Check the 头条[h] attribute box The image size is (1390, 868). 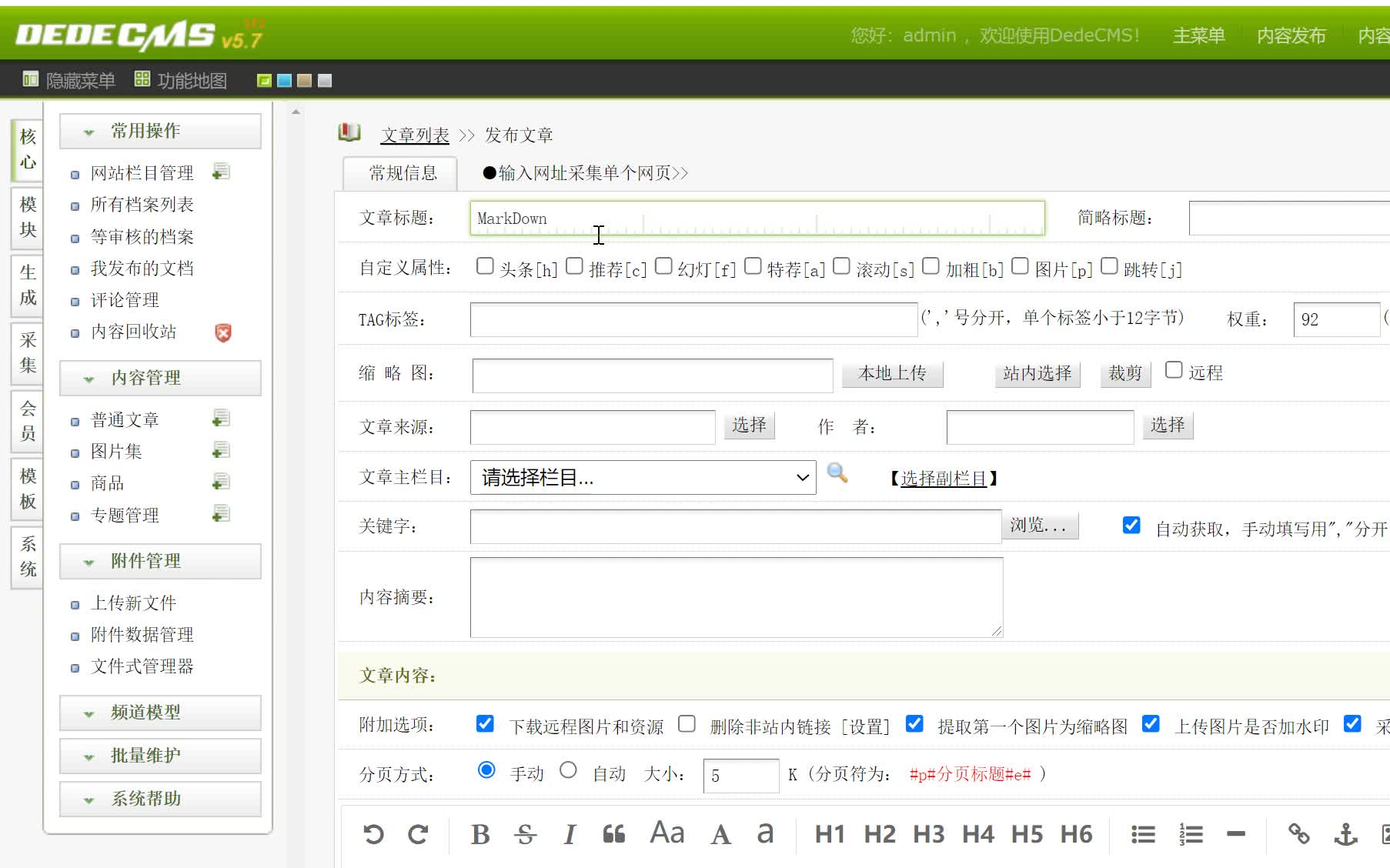tap(485, 266)
